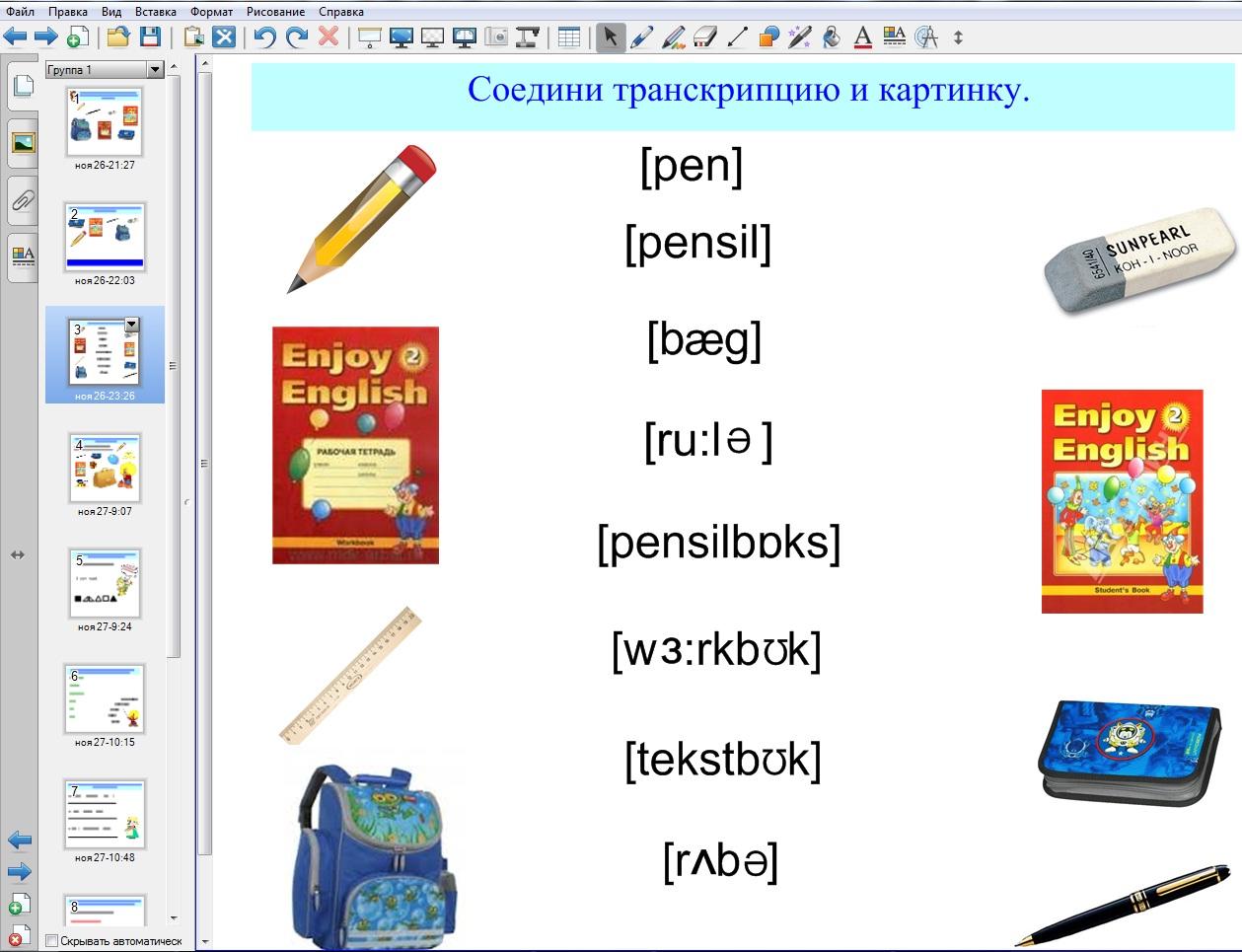Select page 6 thumbnail ноя 27-10:15
The height and width of the screenshot is (952, 1242).
[x=105, y=698]
